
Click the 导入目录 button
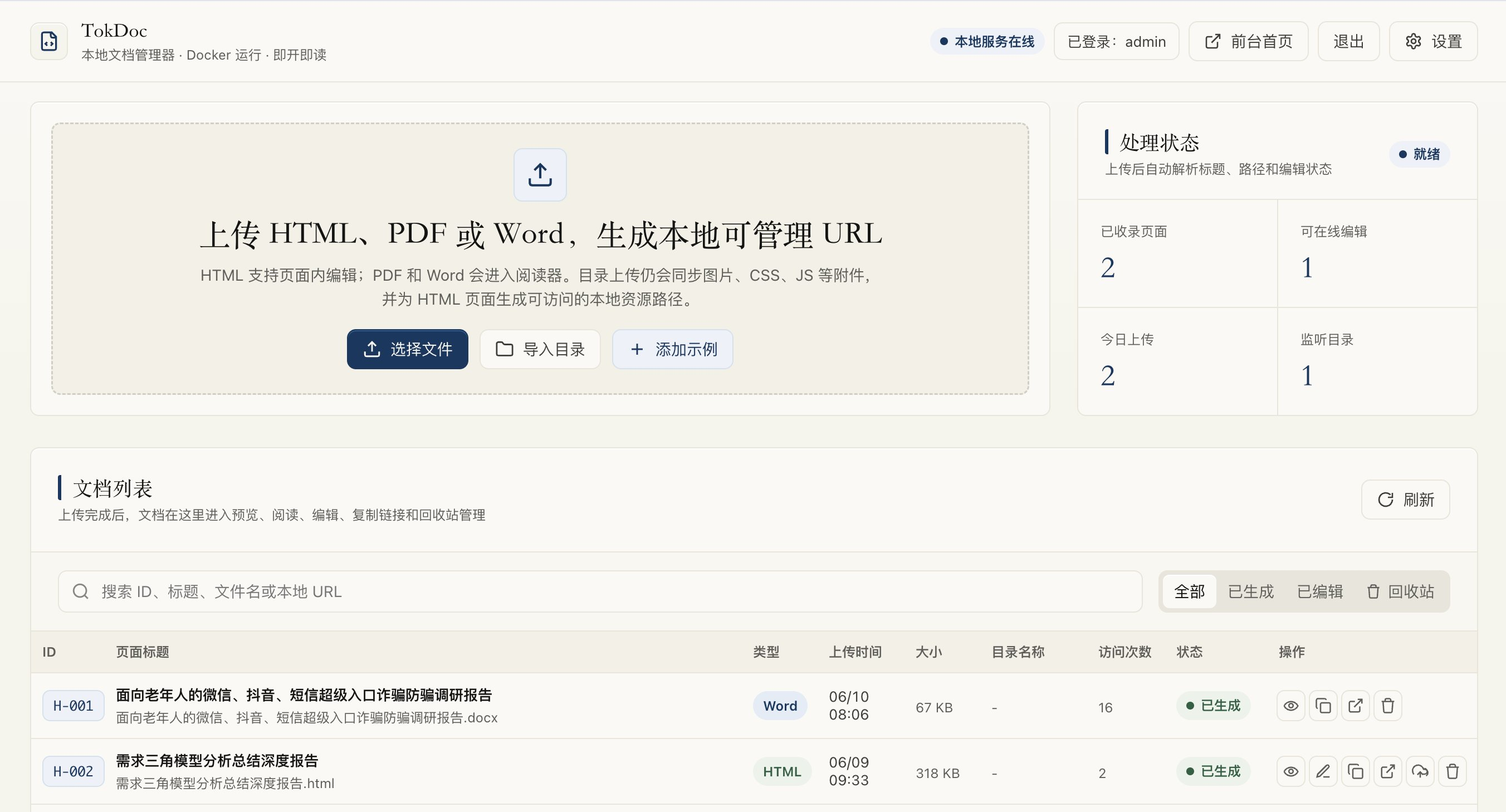(x=540, y=349)
